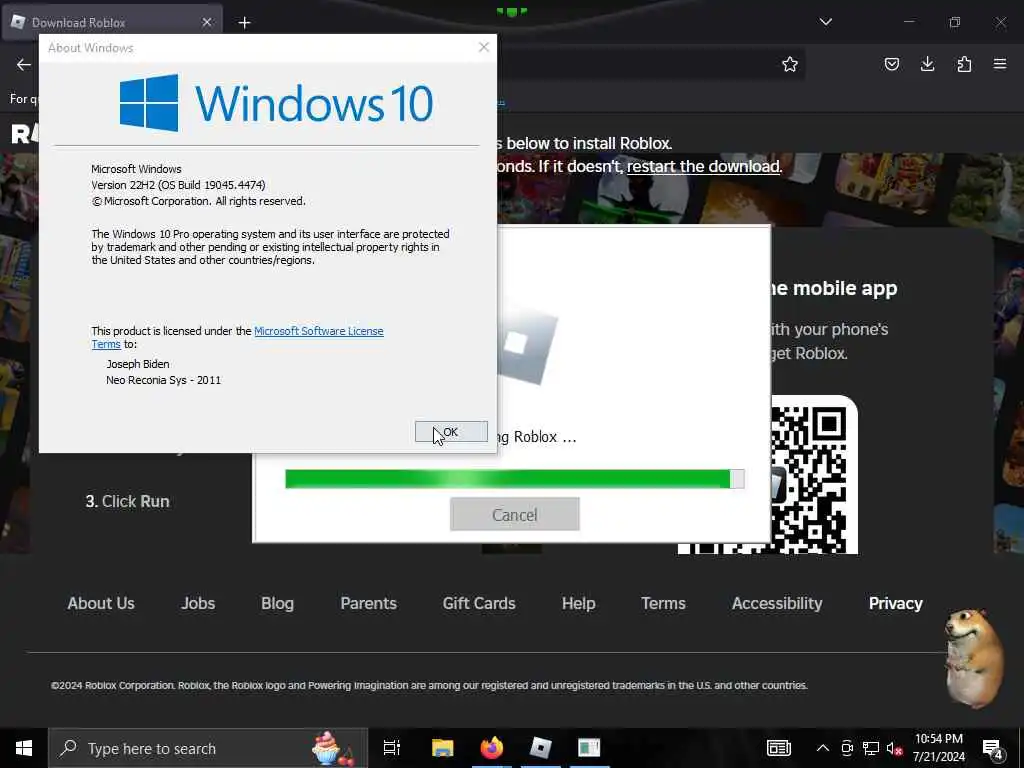
Task: Bookmark this page with the star icon
Action: pos(790,64)
